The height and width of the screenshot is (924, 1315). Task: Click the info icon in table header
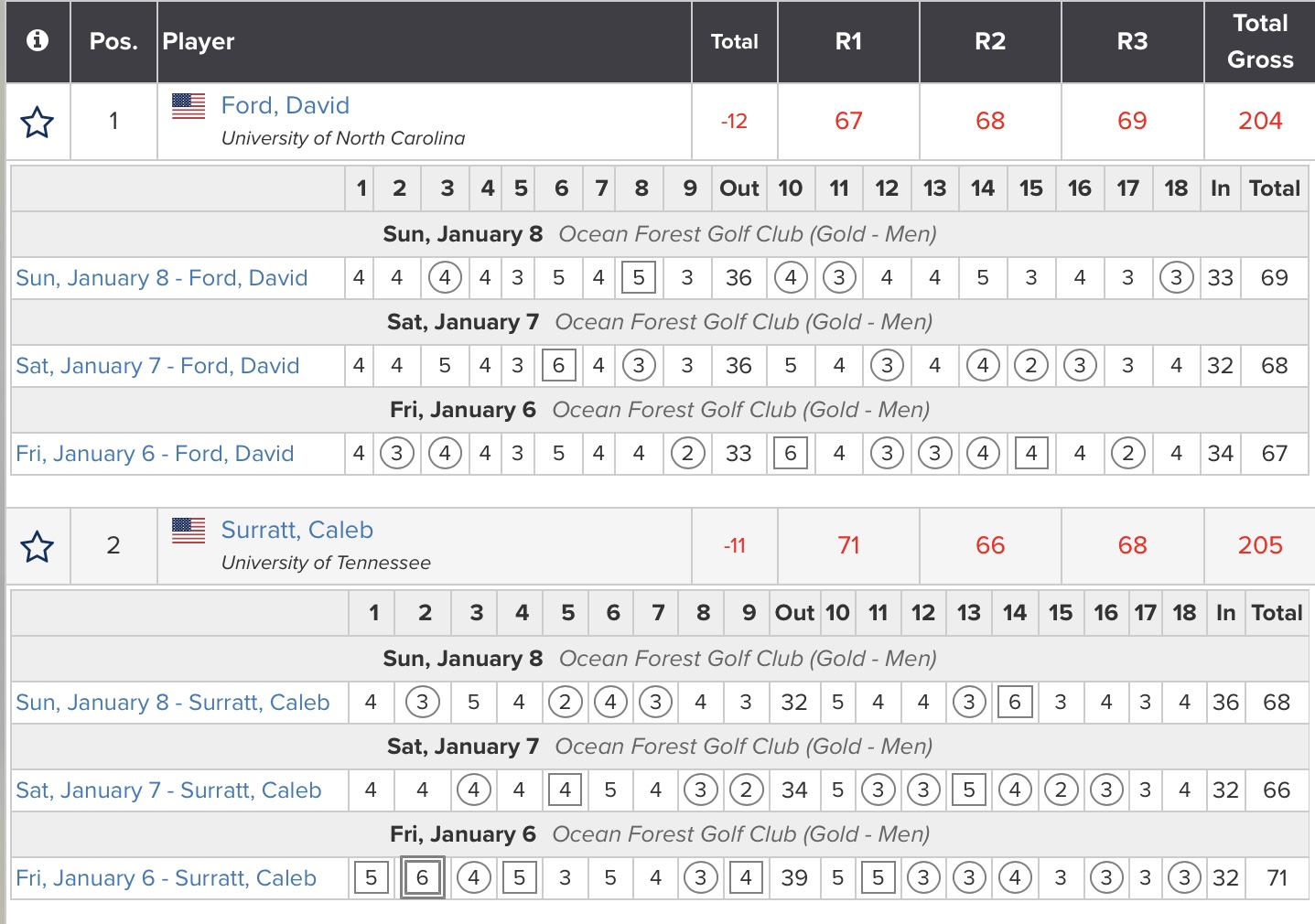(38, 40)
